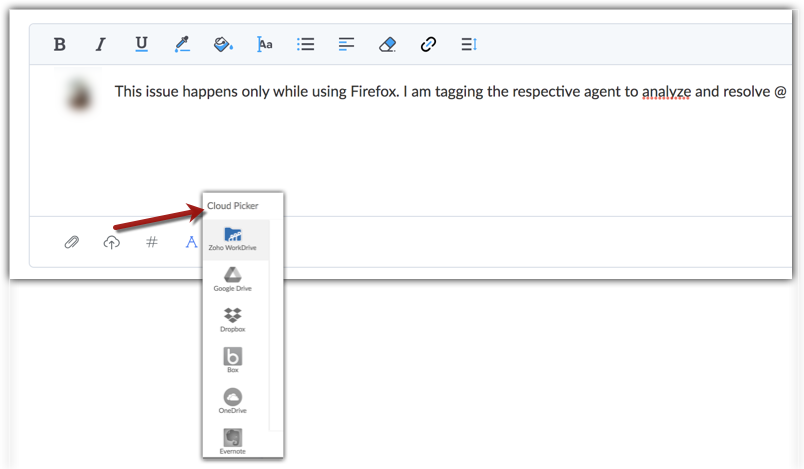
Task: Choose Google Drive in Cloud Picker
Action: click(233, 279)
